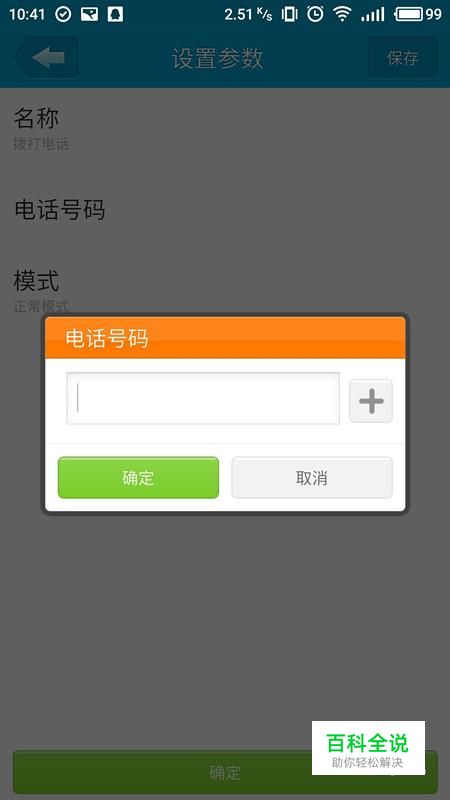Tap the QQ notification icon
Image resolution: width=450 pixels, height=800 pixels.
click(115, 14)
